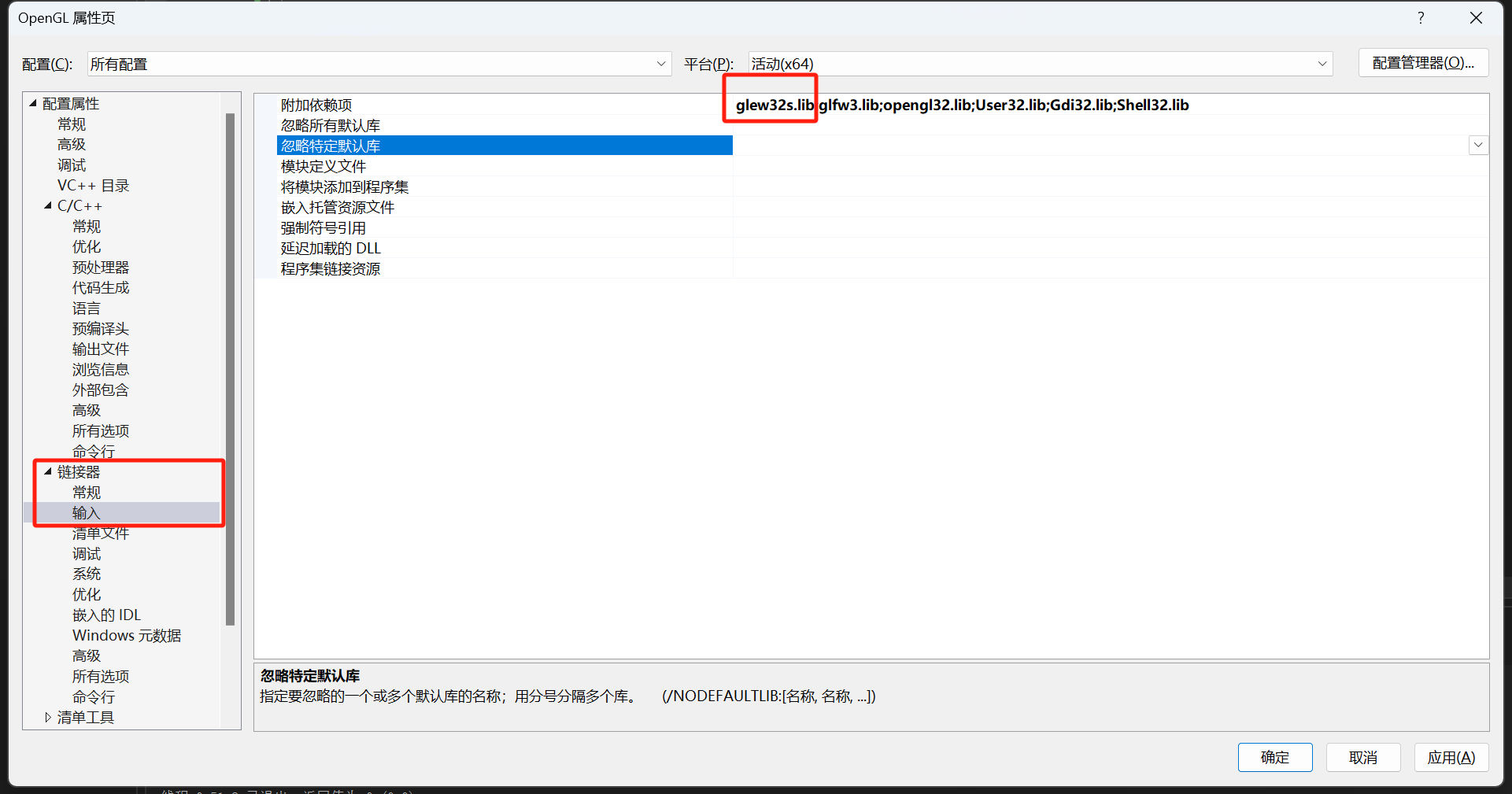The image size is (1512, 794).
Task: Select 命令行 under C/C++
Action: coord(94,452)
